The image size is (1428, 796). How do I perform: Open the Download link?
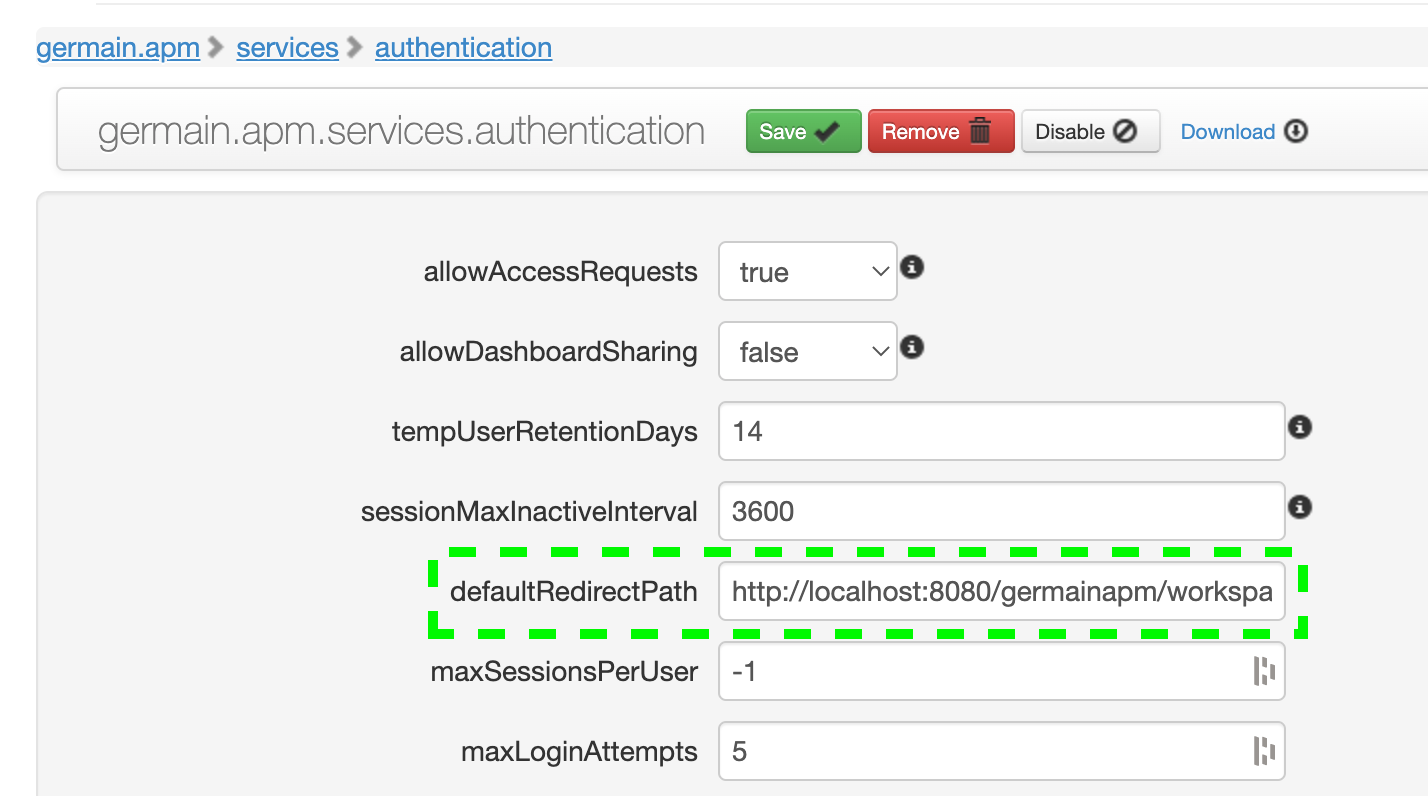click(1227, 132)
